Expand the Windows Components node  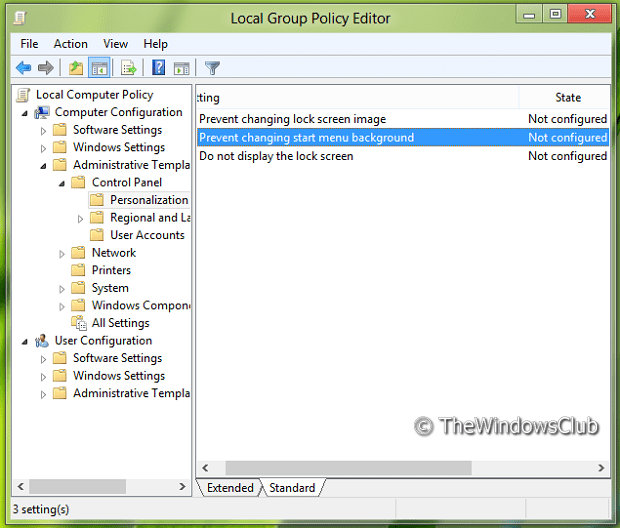tap(62, 307)
